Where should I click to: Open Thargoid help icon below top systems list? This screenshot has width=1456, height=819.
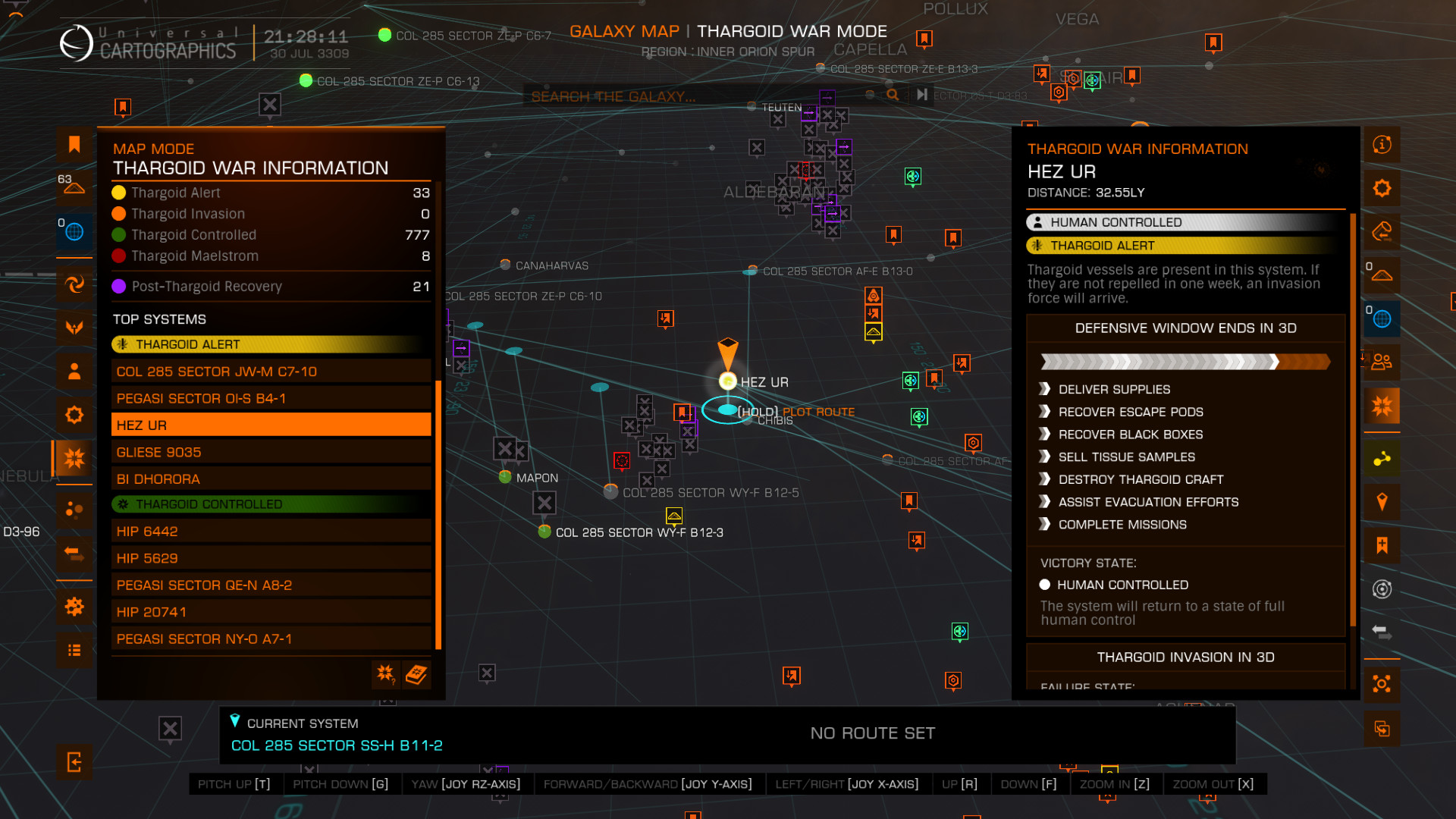pos(386,674)
